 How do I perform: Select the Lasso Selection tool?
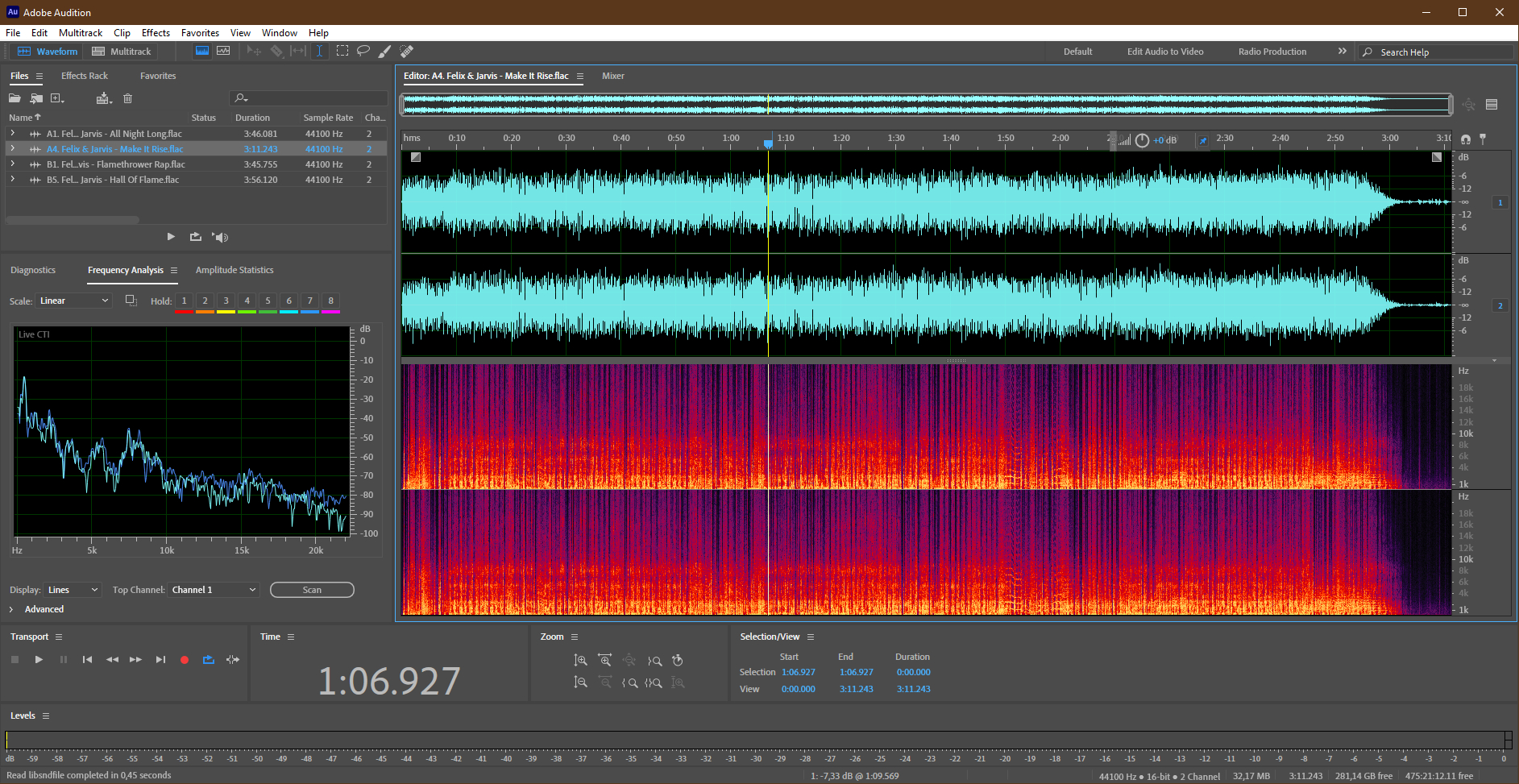(363, 51)
